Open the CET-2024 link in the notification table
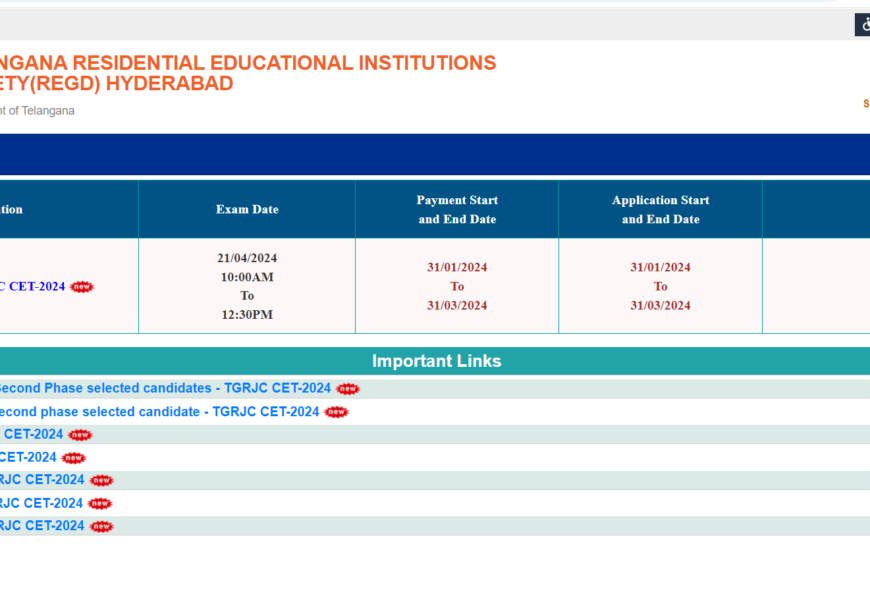 (33, 286)
